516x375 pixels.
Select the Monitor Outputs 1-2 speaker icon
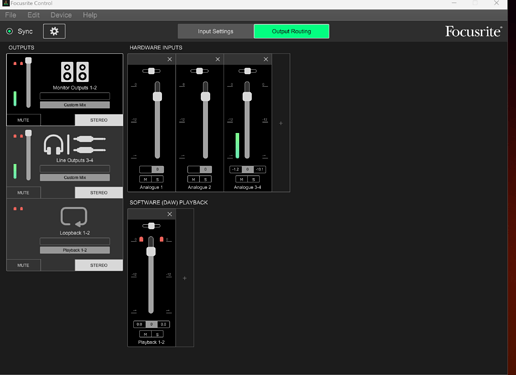(75, 72)
